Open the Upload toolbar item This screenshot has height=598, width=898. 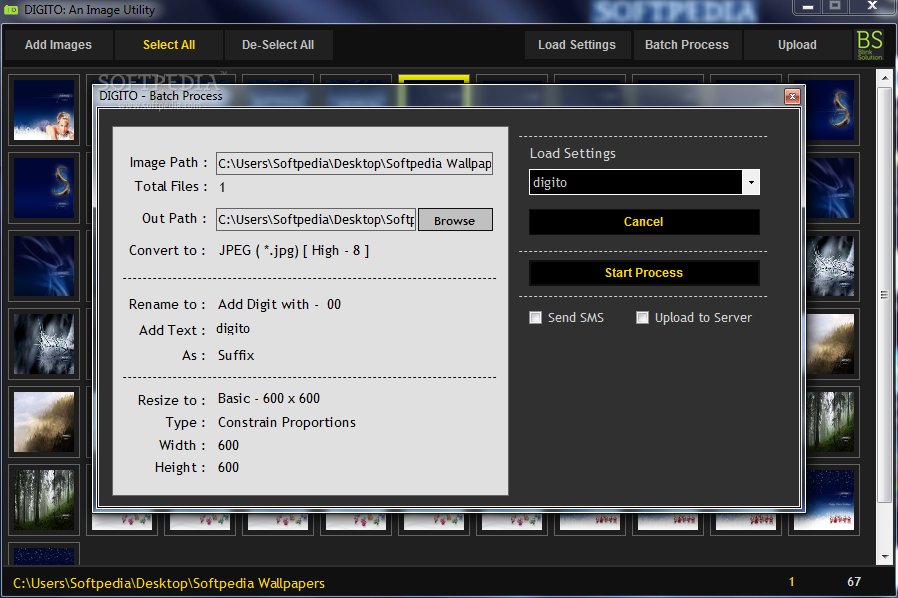pyautogui.click(x=797, y=45)
